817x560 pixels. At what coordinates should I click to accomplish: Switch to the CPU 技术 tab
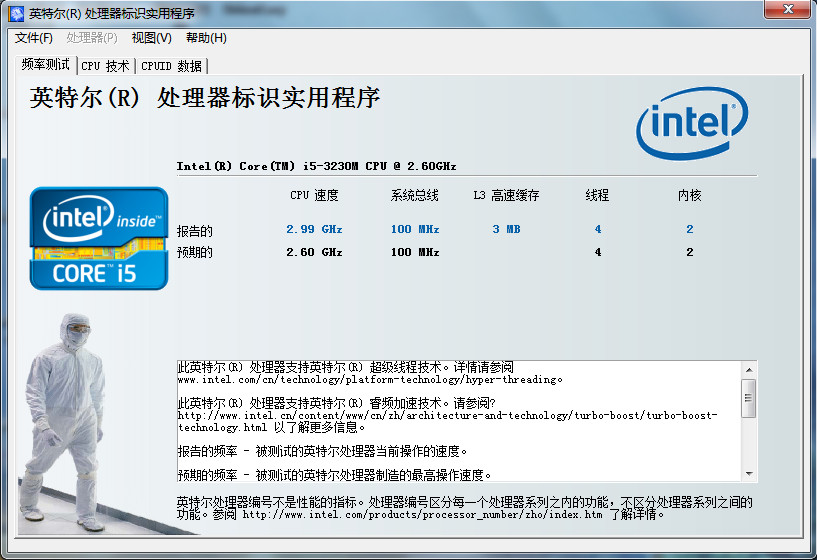[x=106, y=66]
